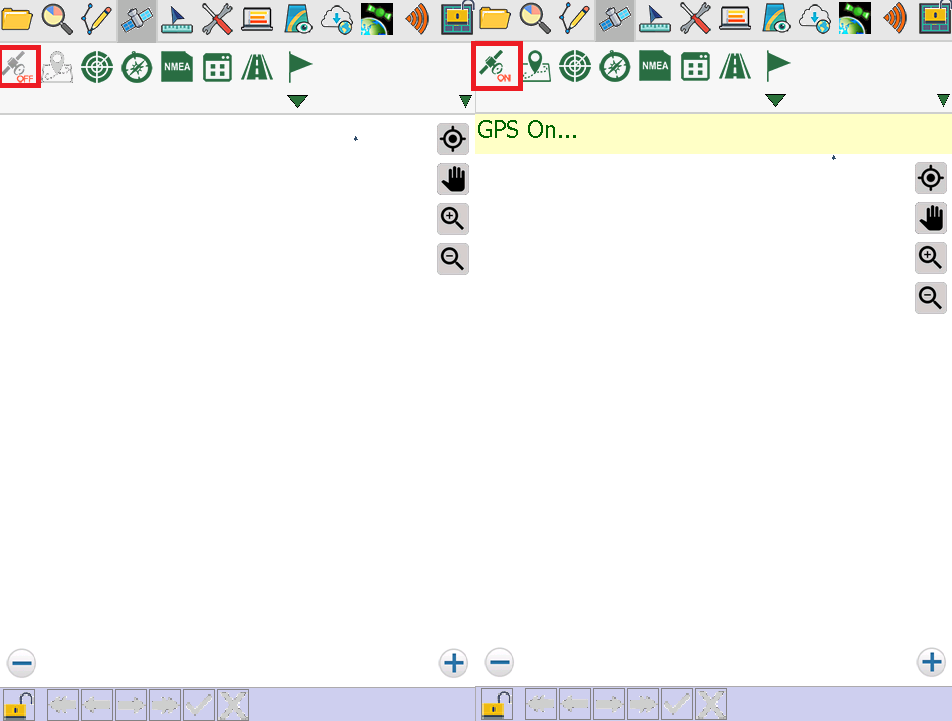Click green grid window icon, left panel
The width and height of the screenshot is (952, 721).
(x=217, y=67)
